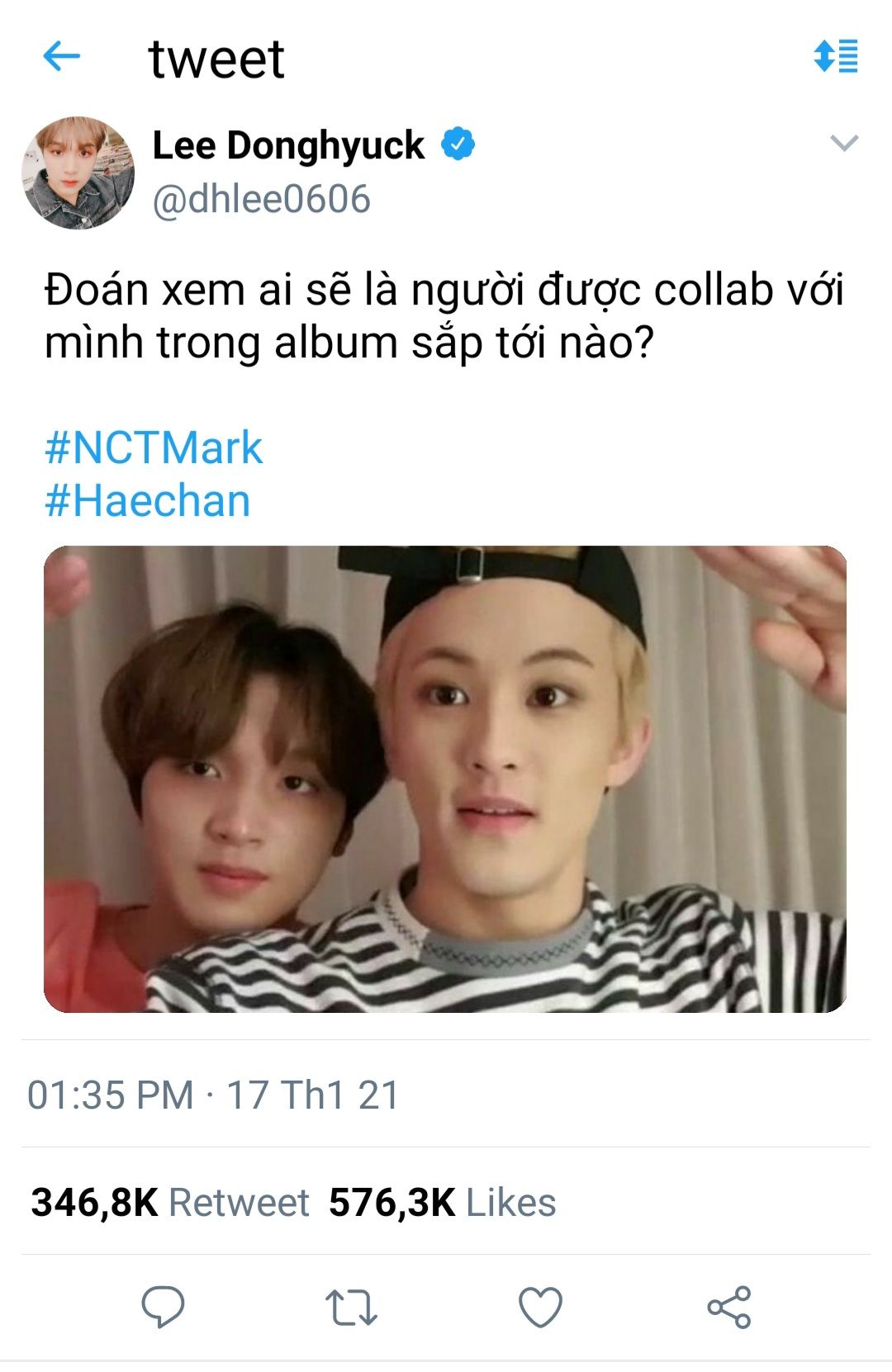Open the attached photo of two people
Image resolution: width=892 pixels, height=1372 pixels.
(x=445, y=778)
